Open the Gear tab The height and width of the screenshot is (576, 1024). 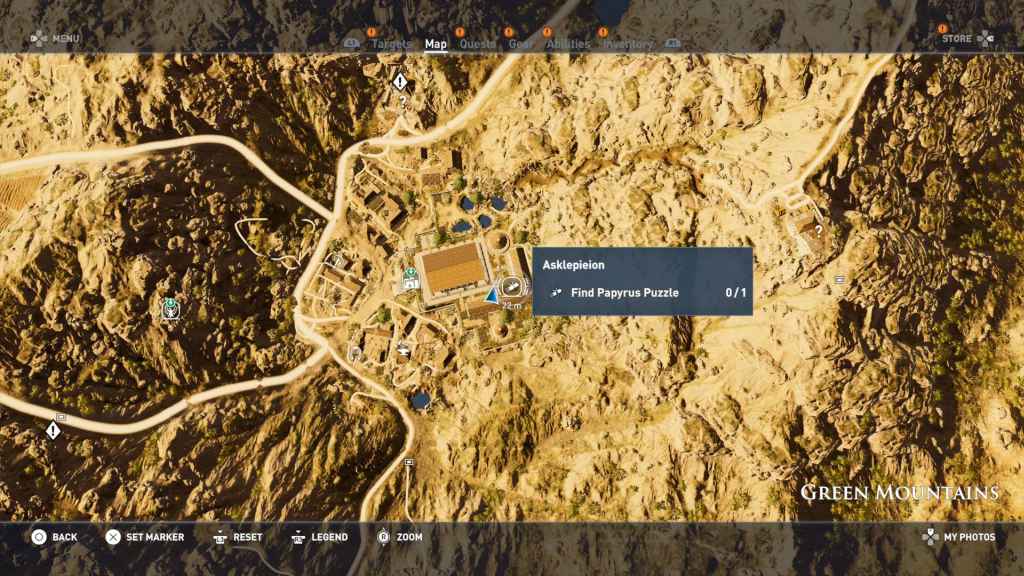click(520, 44)
